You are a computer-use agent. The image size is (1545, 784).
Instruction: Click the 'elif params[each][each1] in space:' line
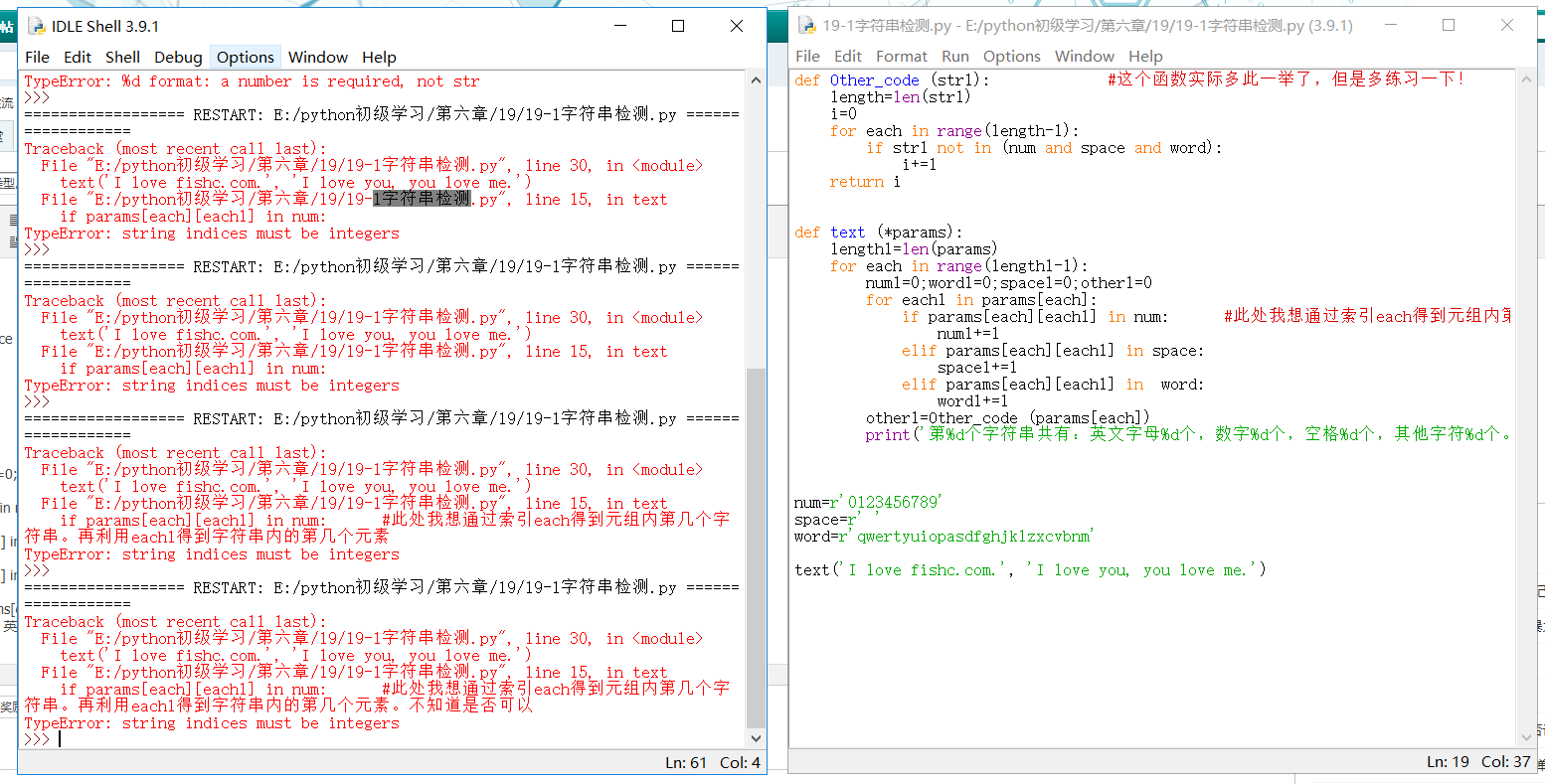click(1052, 350)
